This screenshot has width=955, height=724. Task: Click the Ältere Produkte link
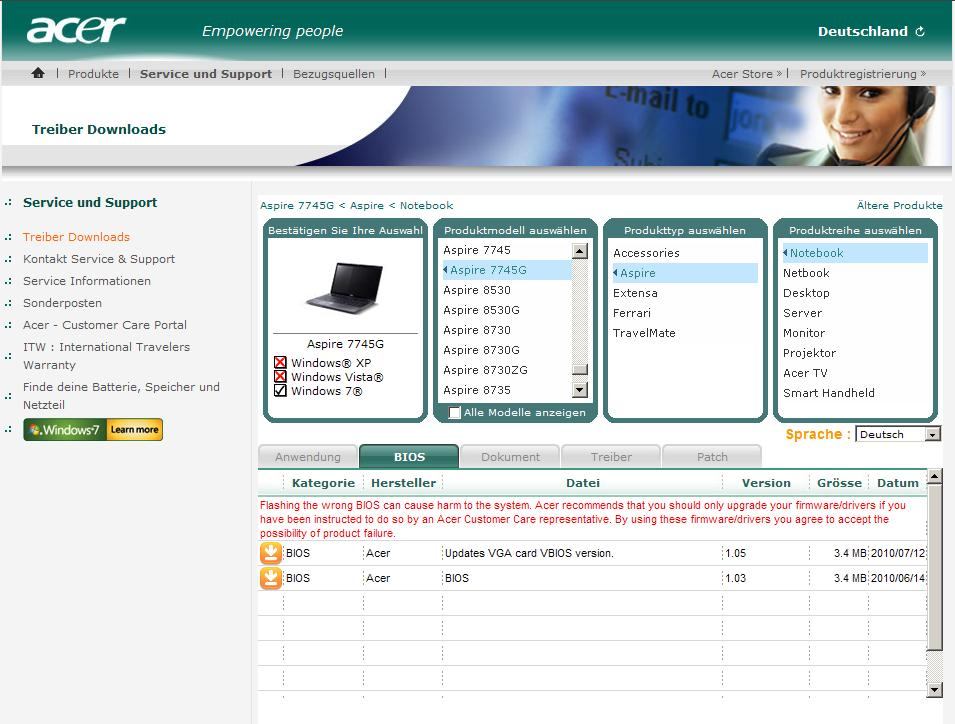899,205
